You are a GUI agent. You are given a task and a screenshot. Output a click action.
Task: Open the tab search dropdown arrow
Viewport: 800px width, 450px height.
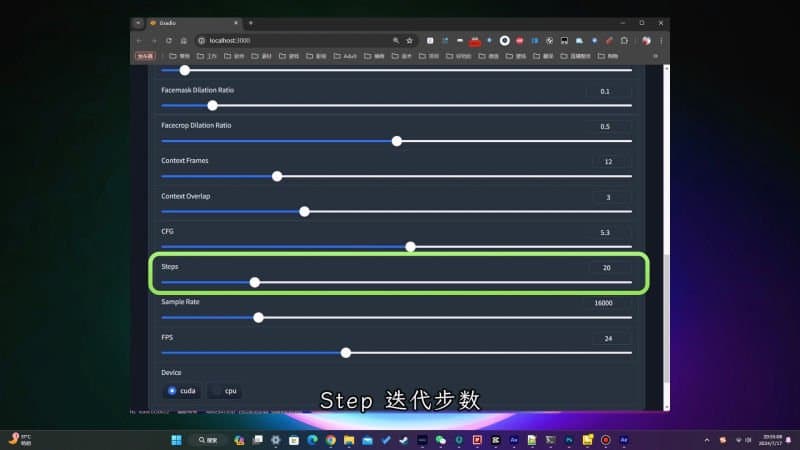pos(139,22)
